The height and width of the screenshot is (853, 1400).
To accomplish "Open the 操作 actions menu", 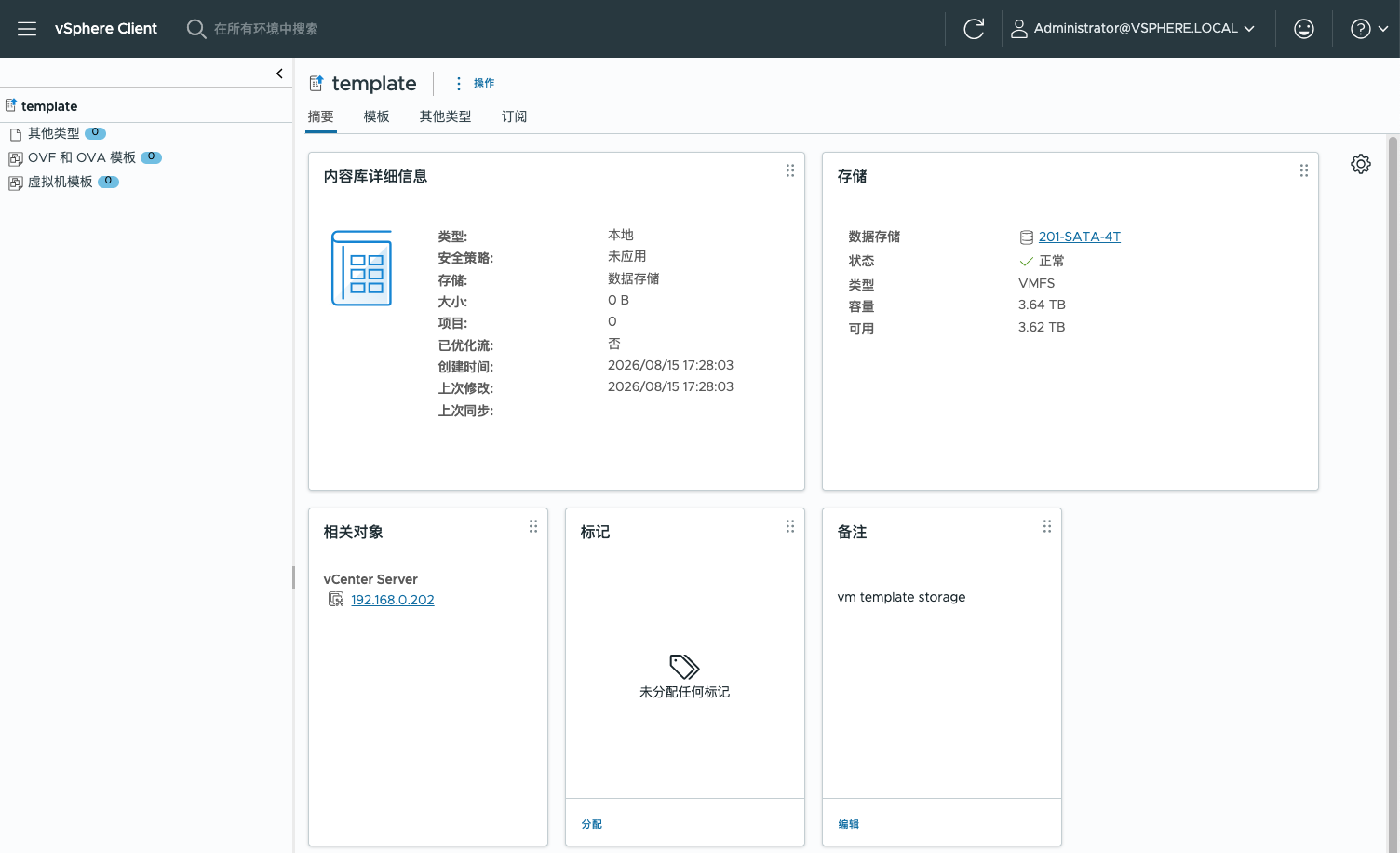I will (x=475, y=83).
